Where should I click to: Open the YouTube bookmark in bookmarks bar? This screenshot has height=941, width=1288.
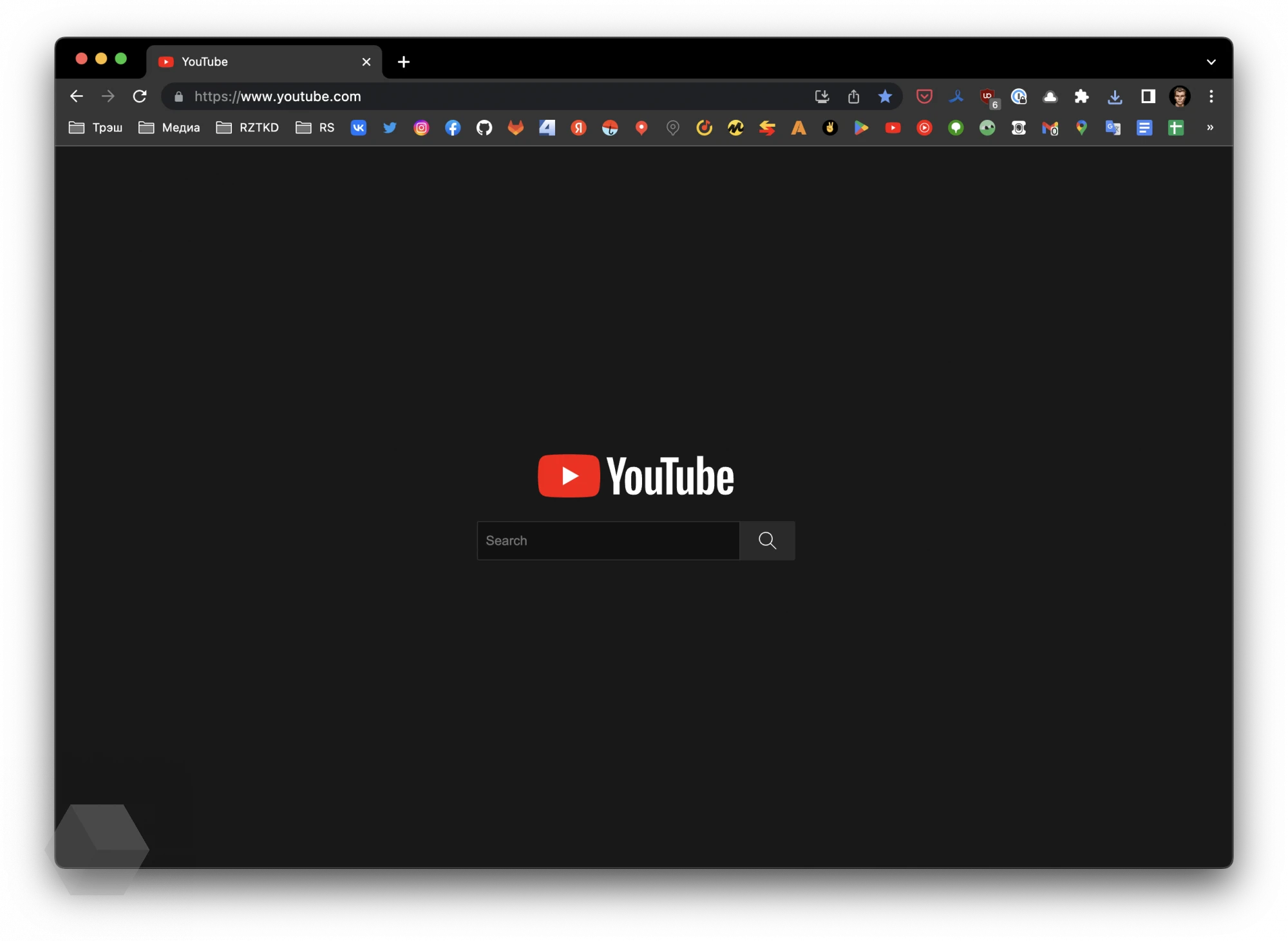893,128
